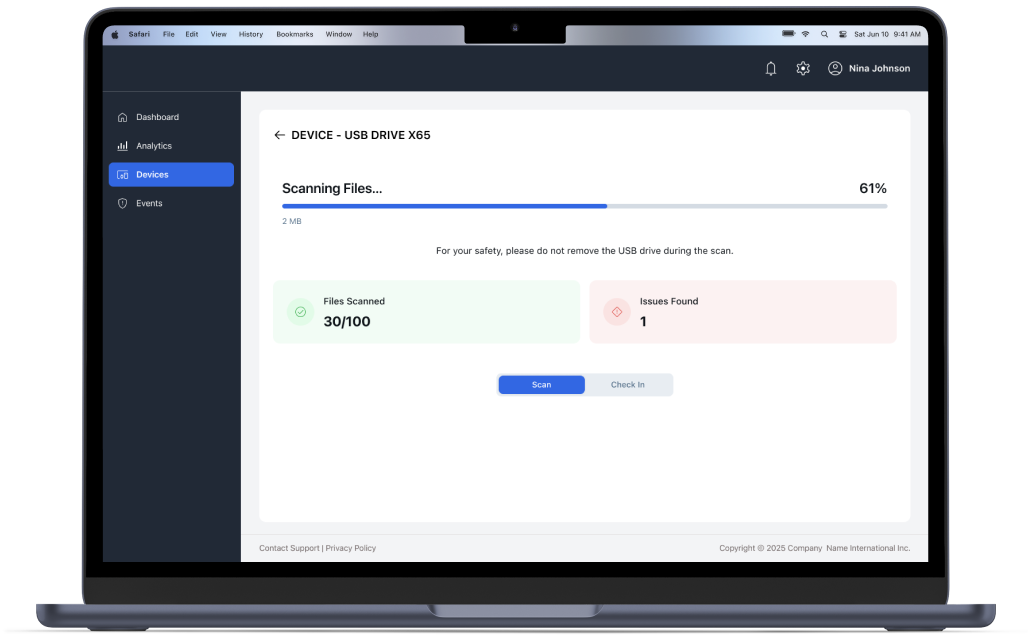Click the back arrow beside DEVICE title
The width and height of the screenshot is (1028, 636).
click(279, 135)
